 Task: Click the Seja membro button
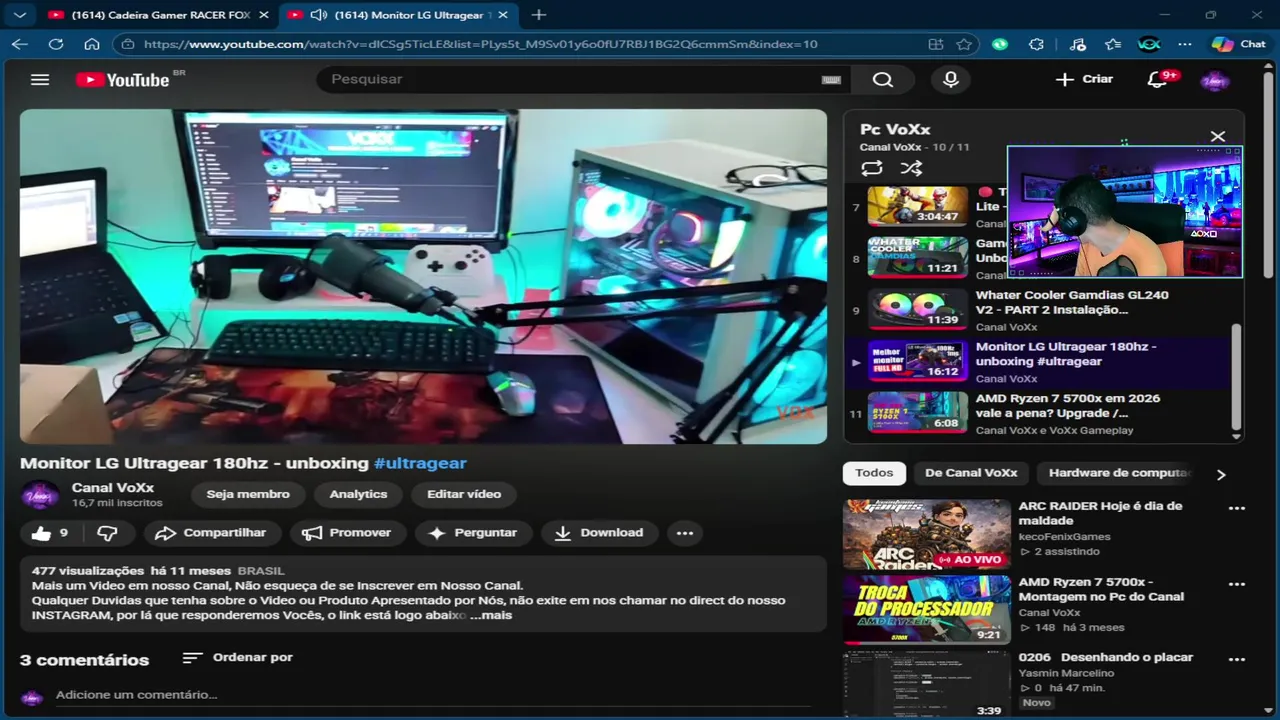pos(248,494)
